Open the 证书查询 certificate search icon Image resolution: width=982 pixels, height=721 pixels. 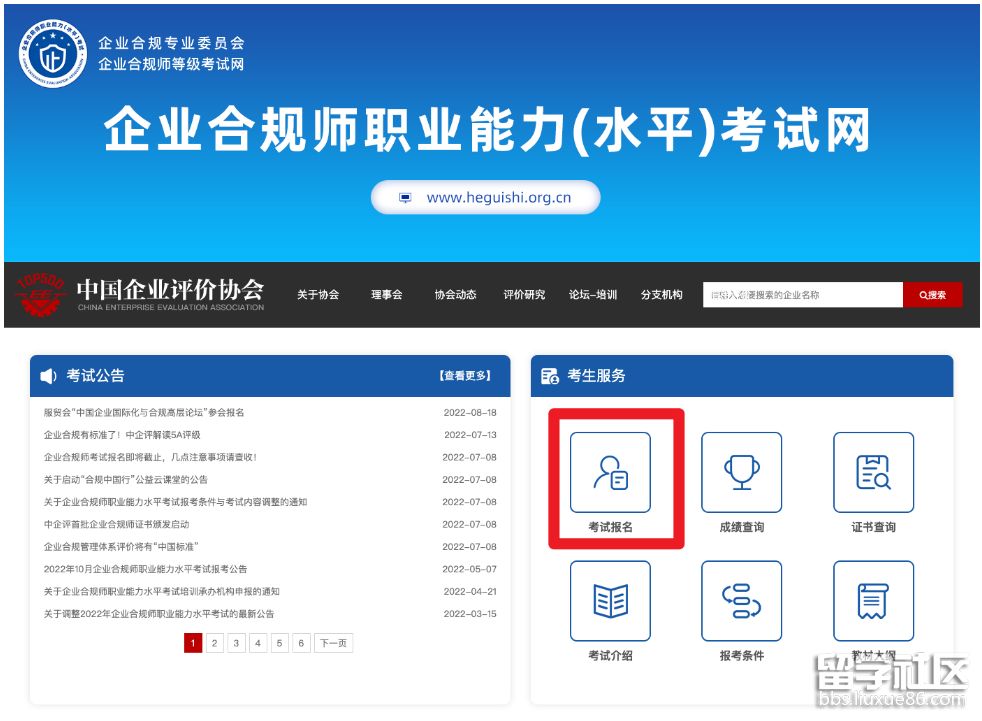873,473
